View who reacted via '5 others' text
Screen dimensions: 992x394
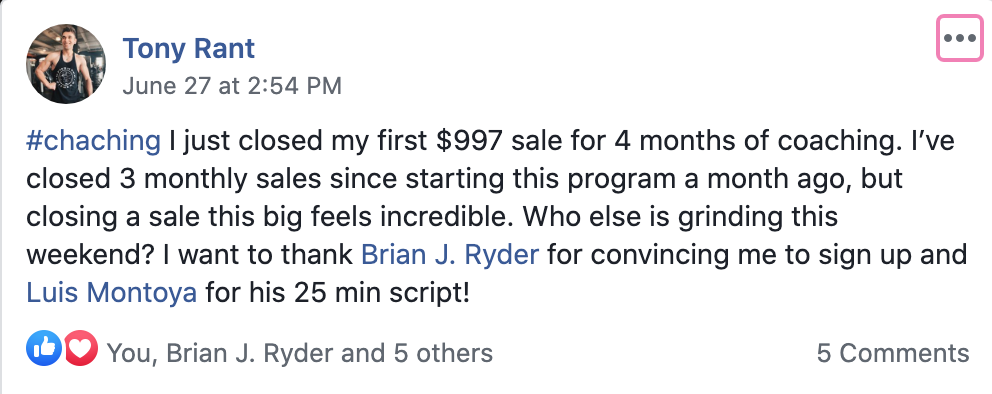tap(443, 353)
